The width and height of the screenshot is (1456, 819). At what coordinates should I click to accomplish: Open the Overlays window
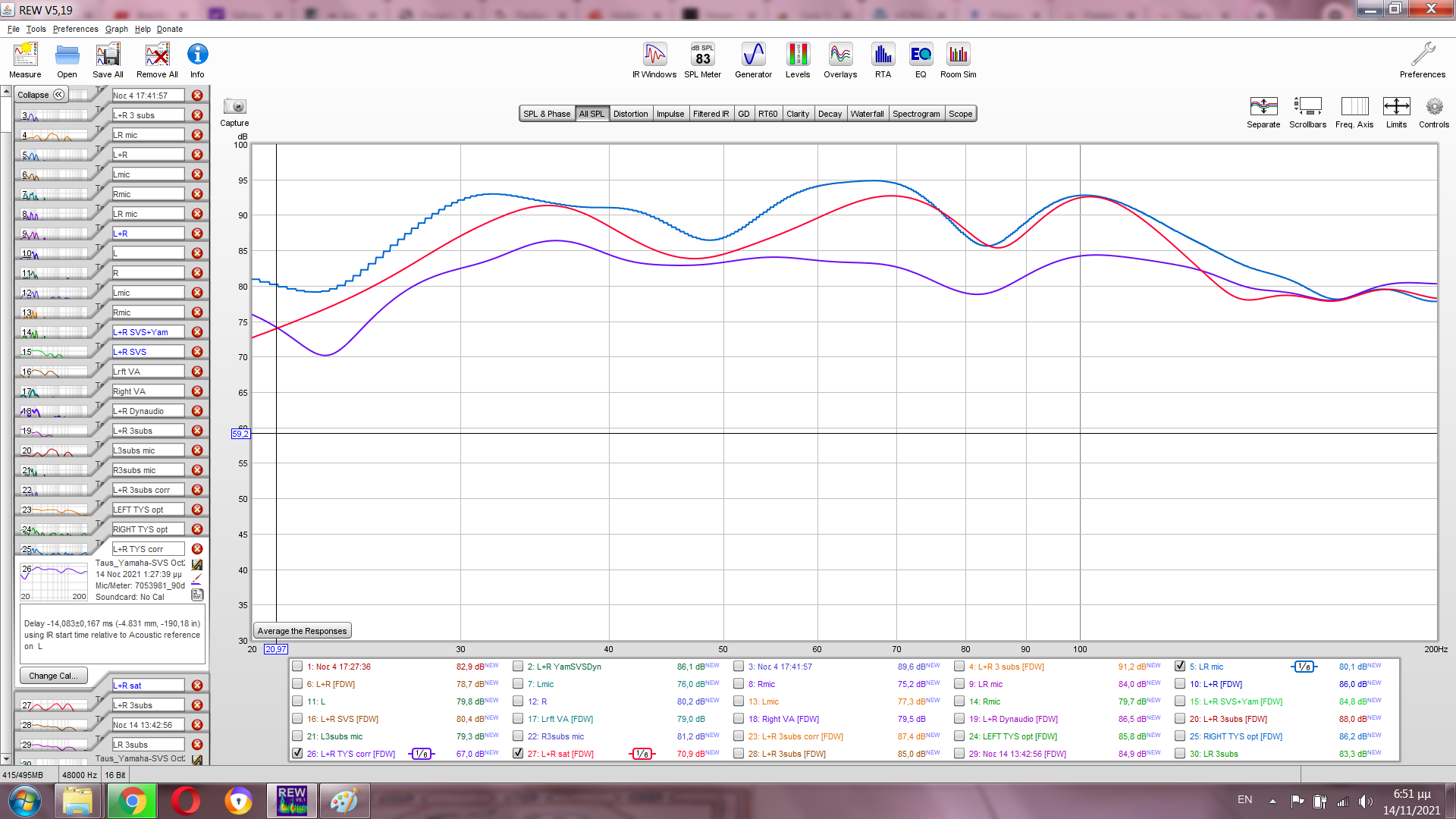(840, 60)
